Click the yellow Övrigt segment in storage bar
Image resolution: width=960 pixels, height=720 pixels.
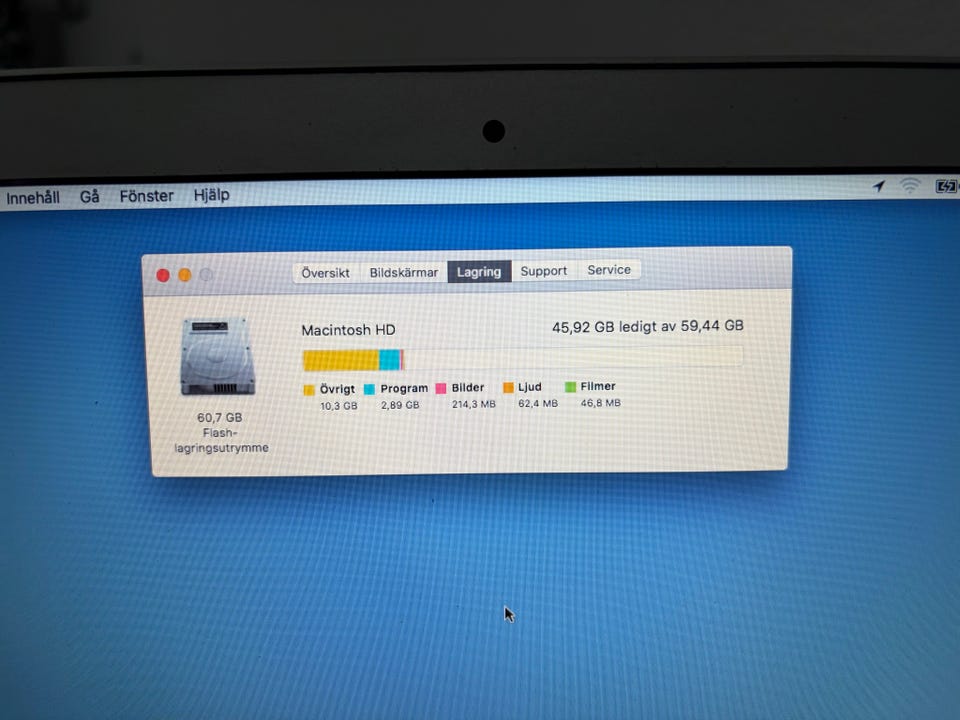341,360
